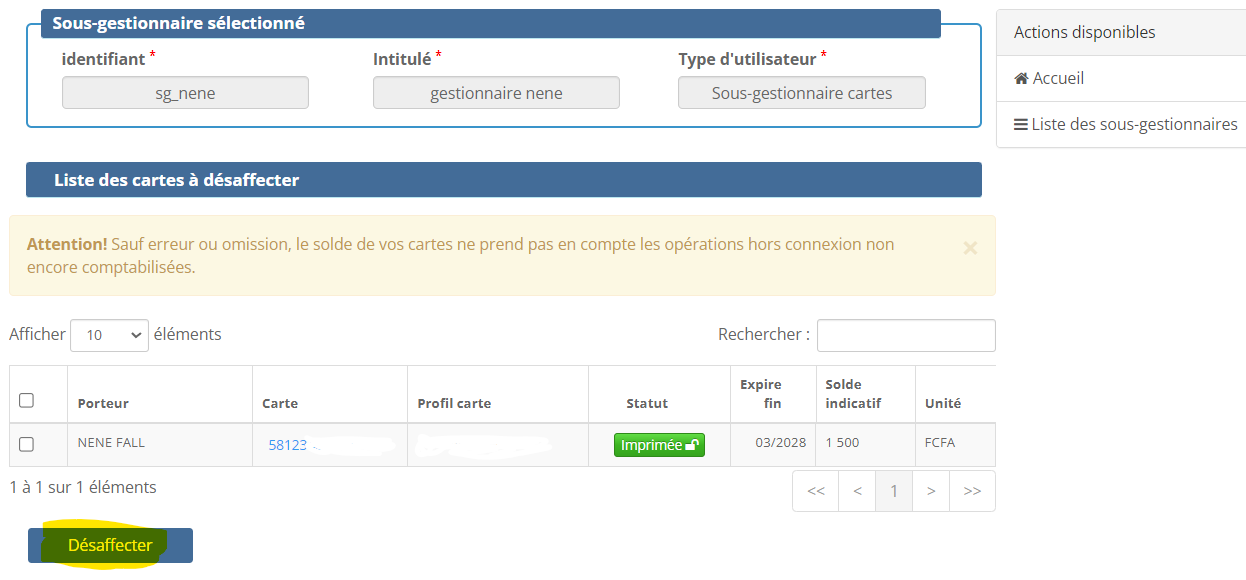Dismiss the Attention warning with the X

click(969, 248)
